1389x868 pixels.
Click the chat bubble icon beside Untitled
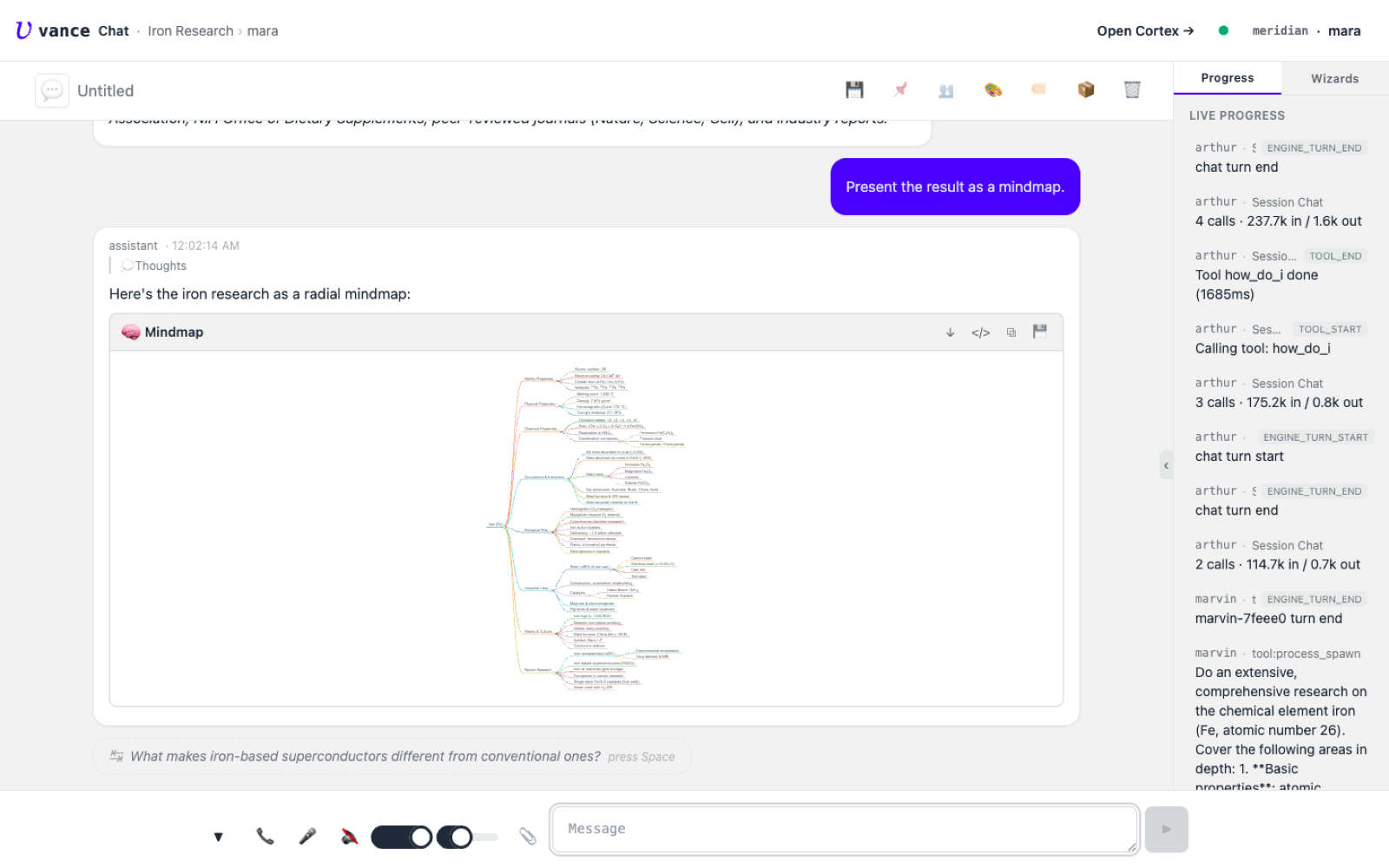(52, 90)
